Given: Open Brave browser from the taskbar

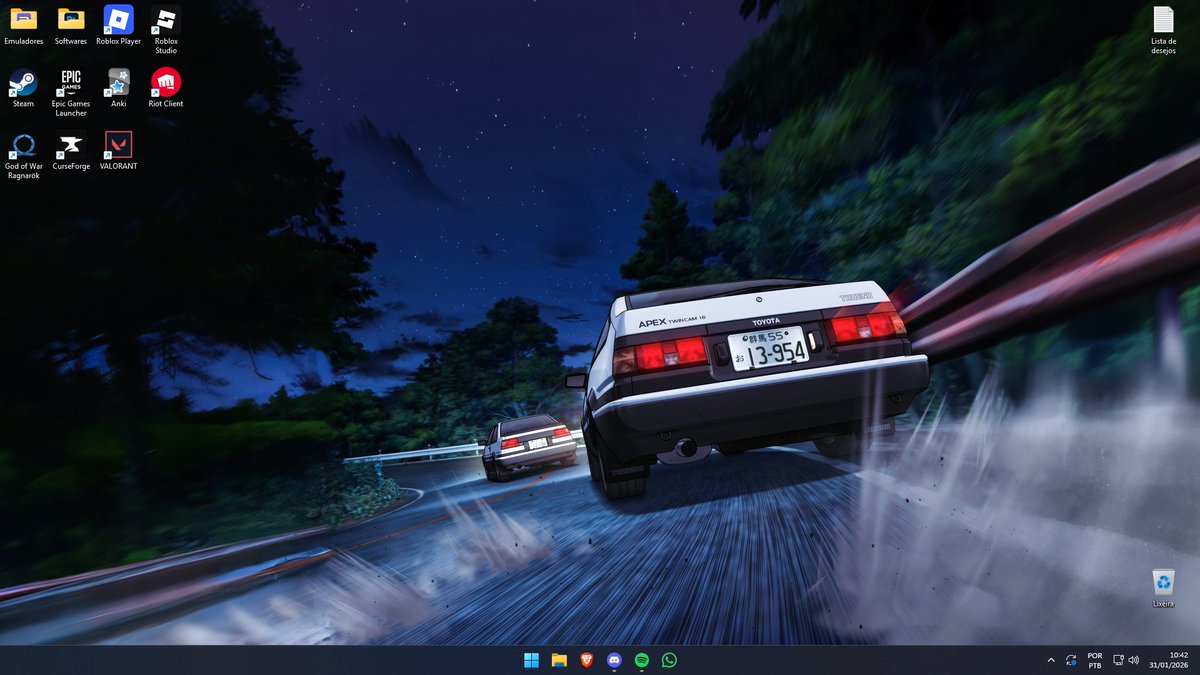Looking at the screenshot, I should [x=586, y=660].
